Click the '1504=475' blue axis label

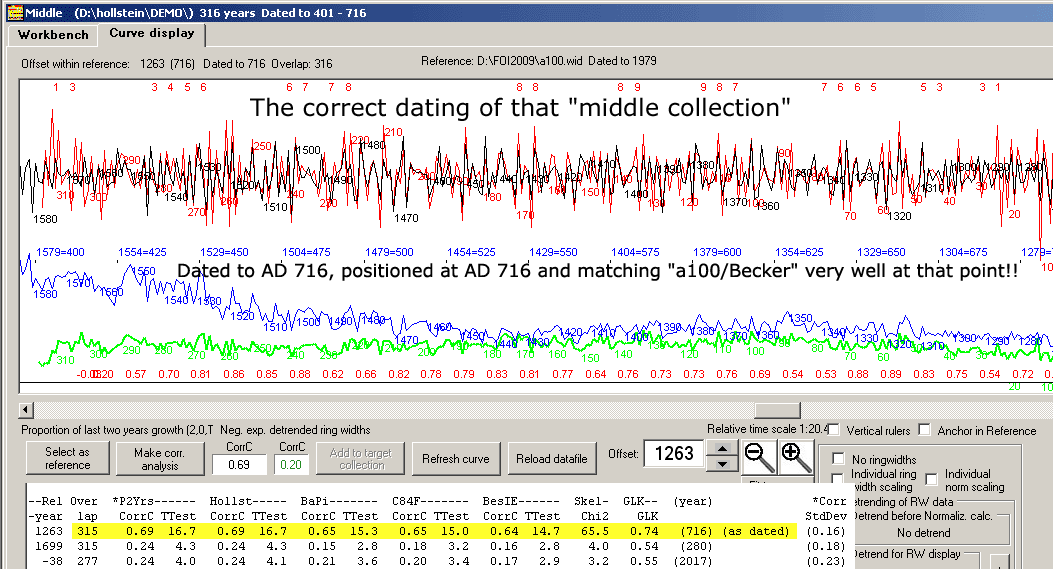click(306, 252)
